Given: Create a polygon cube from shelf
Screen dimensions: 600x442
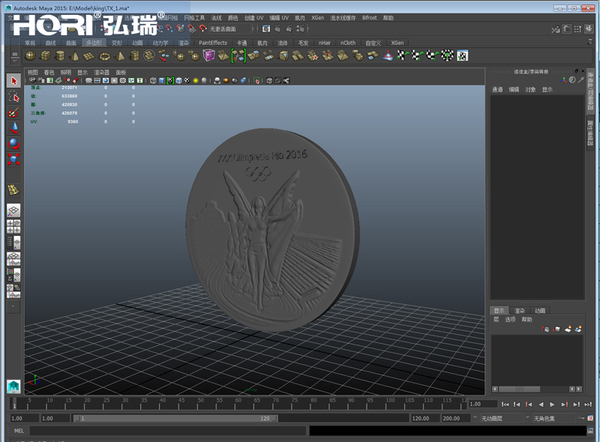Looking at the screenshot, I should coord(45,56).
